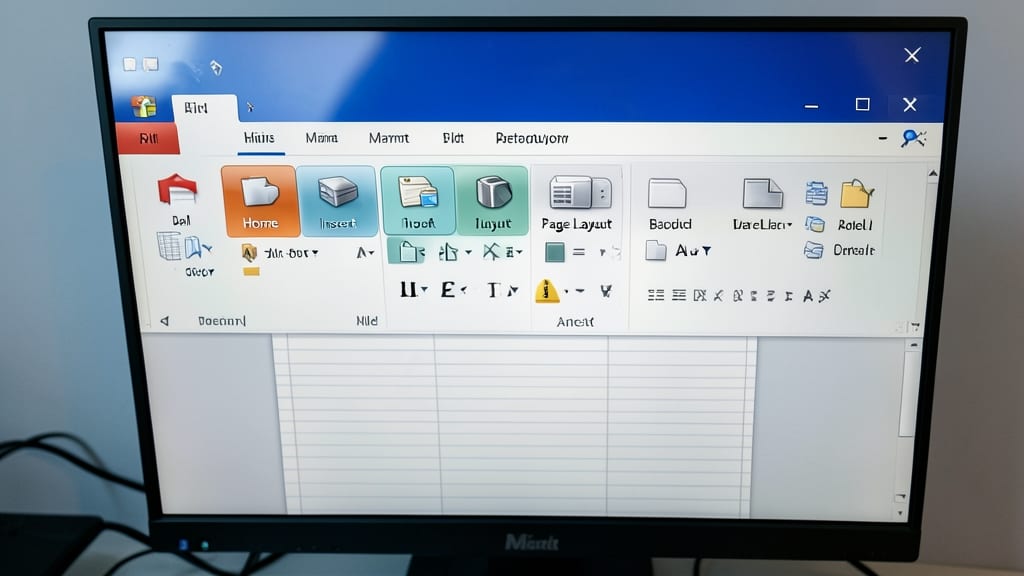1024x576 pixels.
Task: Click the pin arrow beside the Biel tab
Action: click(249, 107)
